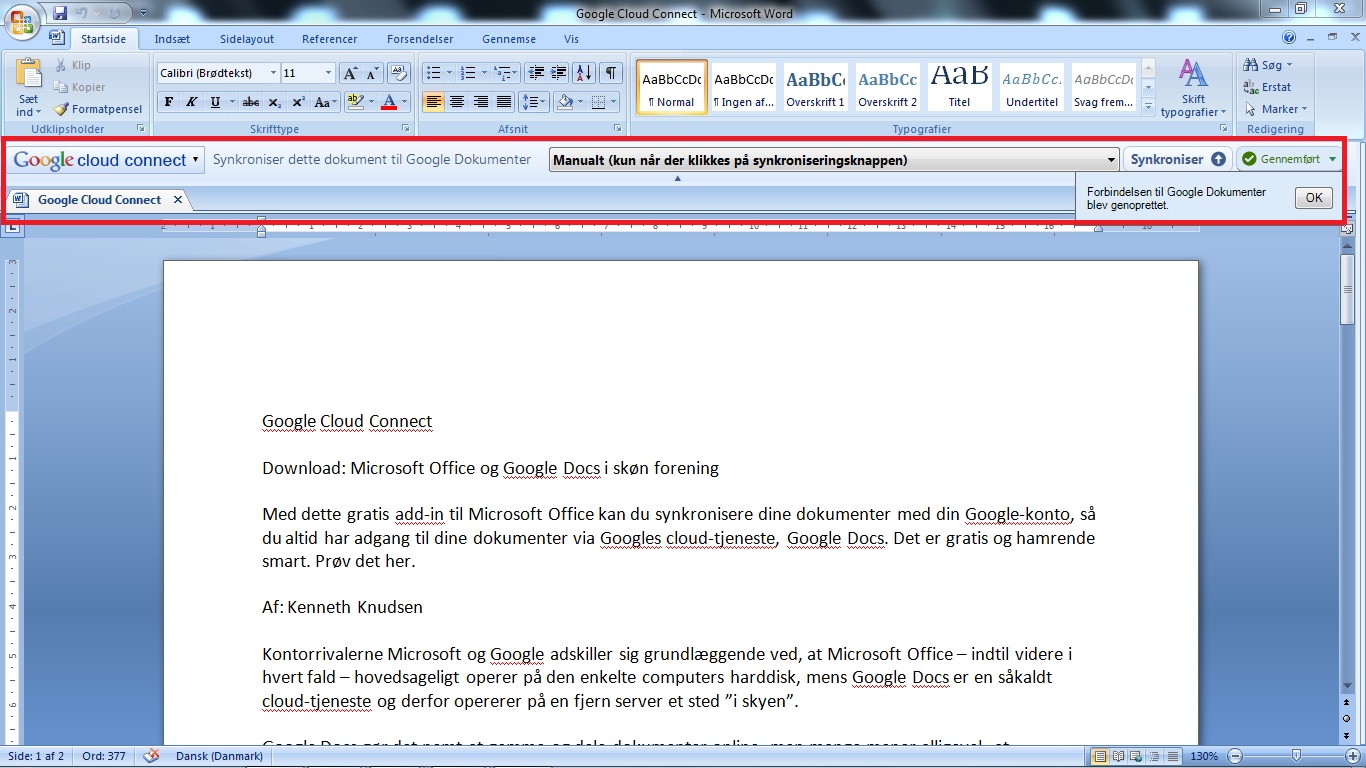
Task: Show paragraph marks with pilcrow icon
Action: click(x=610, y=73)
